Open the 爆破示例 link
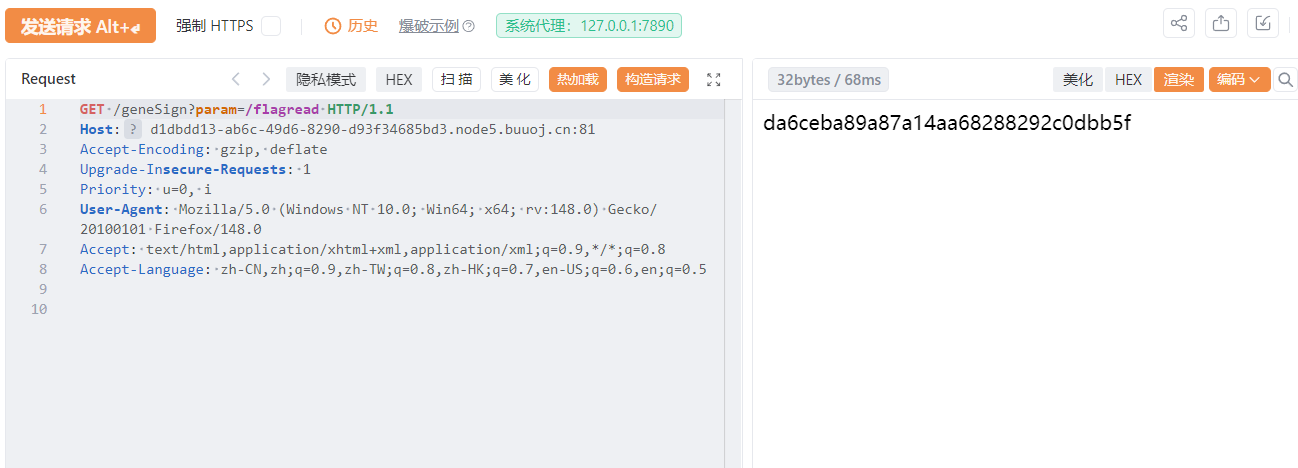The image size is (1298, 468). [x=428, y=26]
